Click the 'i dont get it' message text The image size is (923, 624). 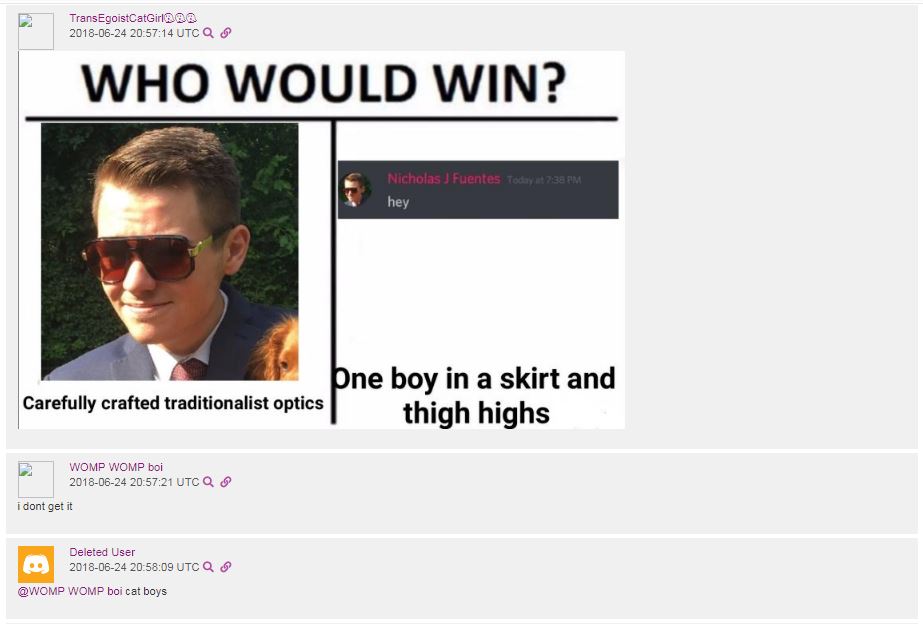point(45,506)
